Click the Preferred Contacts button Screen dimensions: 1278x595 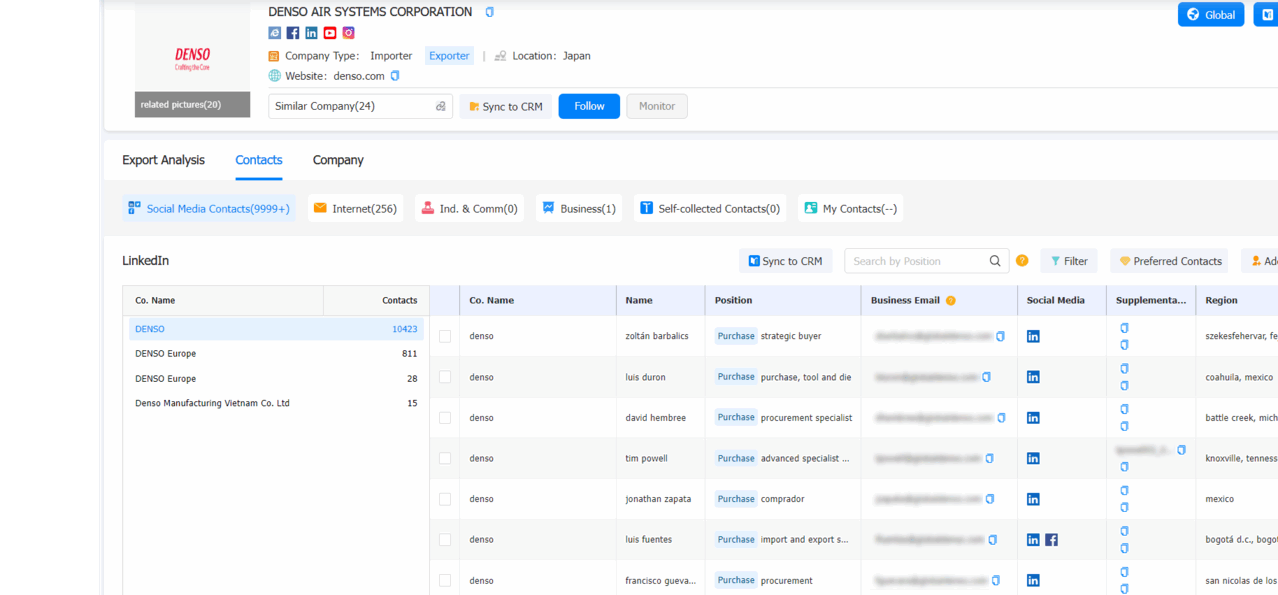(1169, 261)
